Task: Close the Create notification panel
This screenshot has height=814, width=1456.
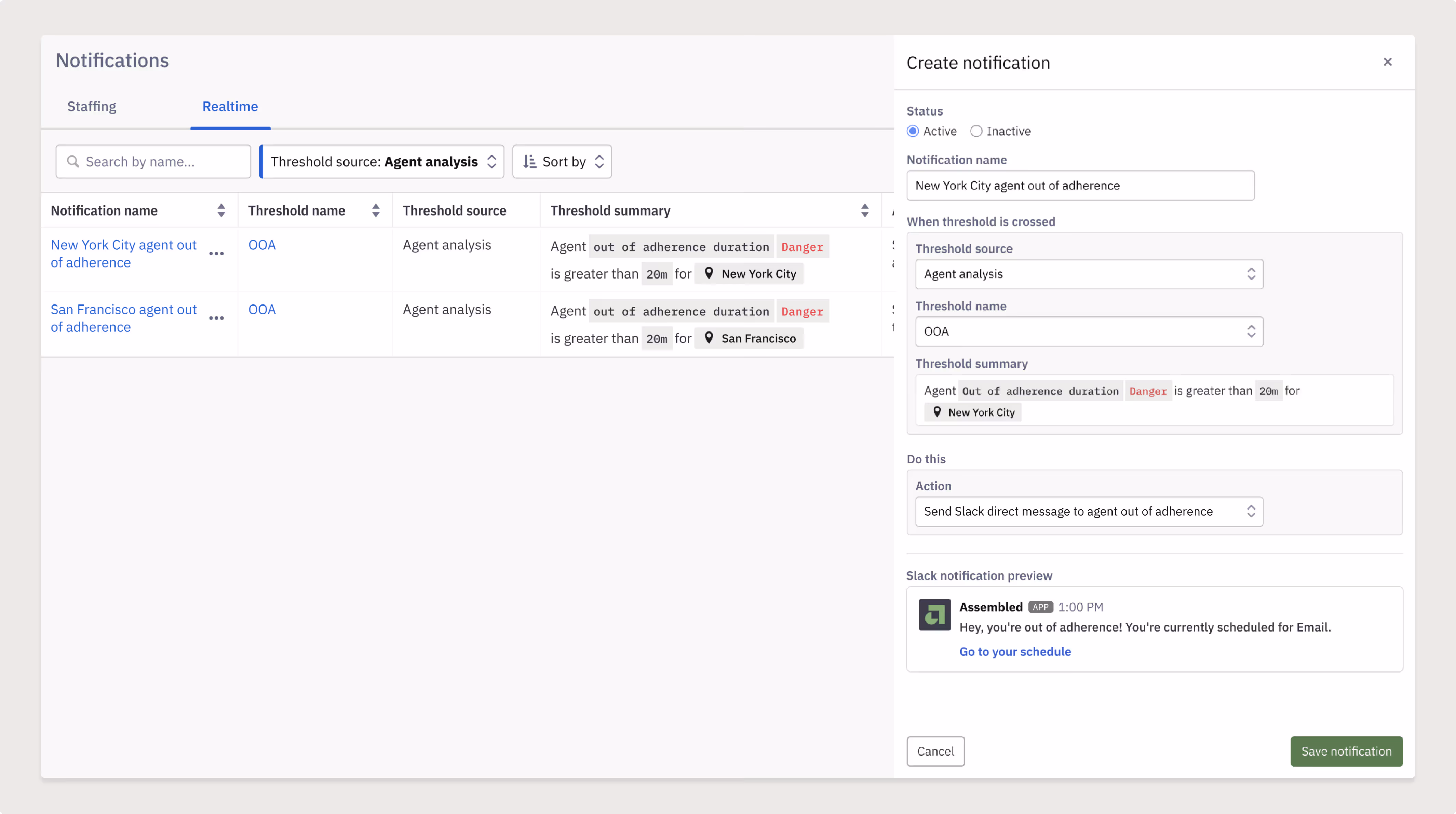Action: coord(1387,62)
